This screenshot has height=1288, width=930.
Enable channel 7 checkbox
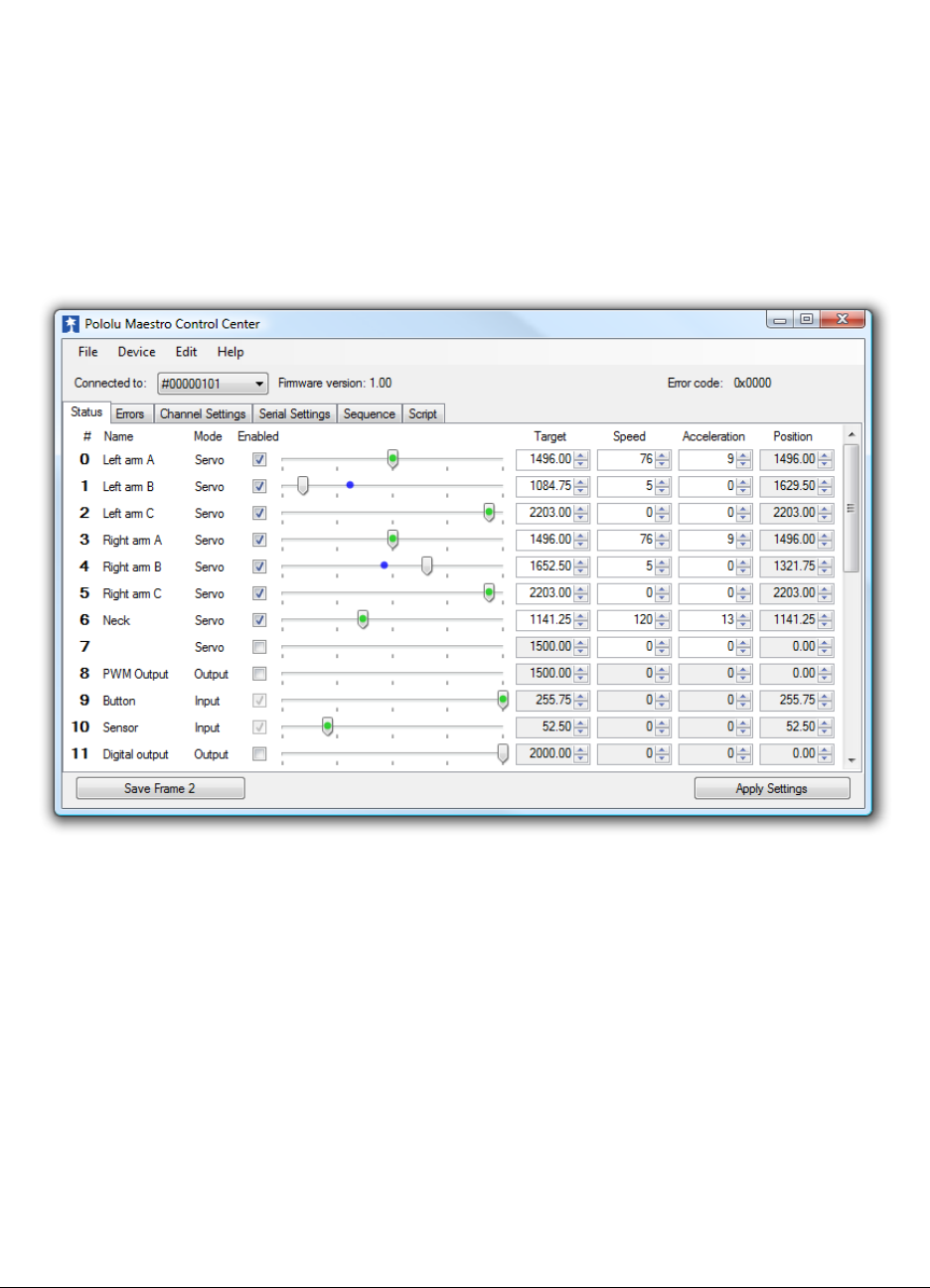[x=259, y=648]
